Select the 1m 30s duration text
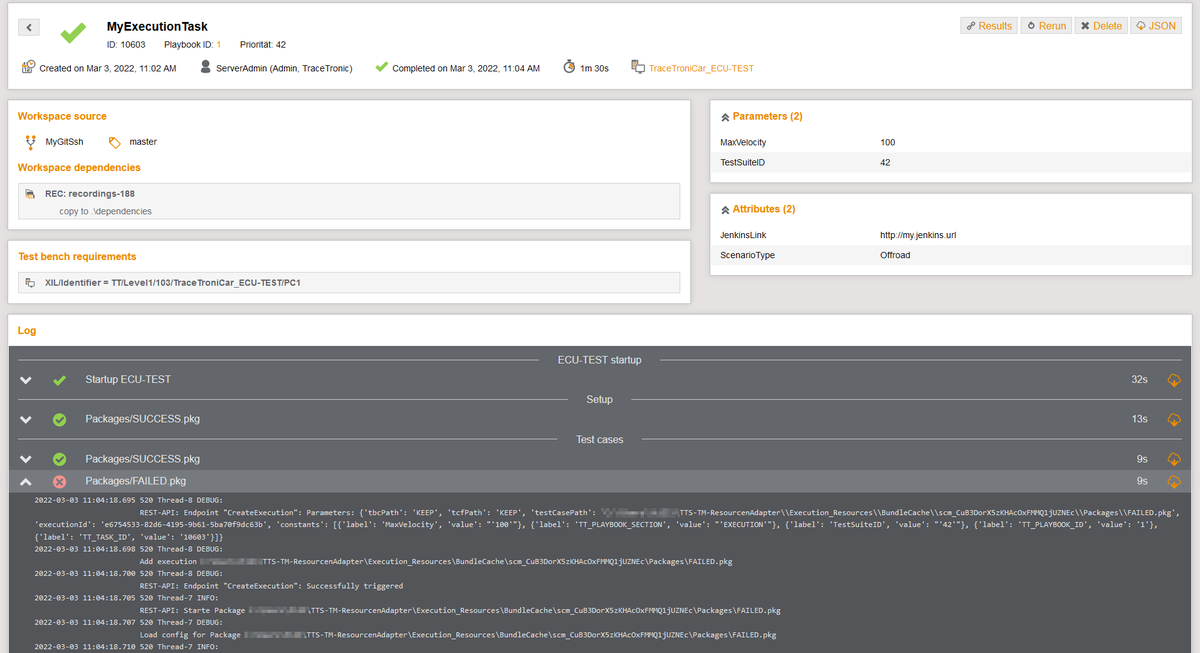 tap(594, 68)
